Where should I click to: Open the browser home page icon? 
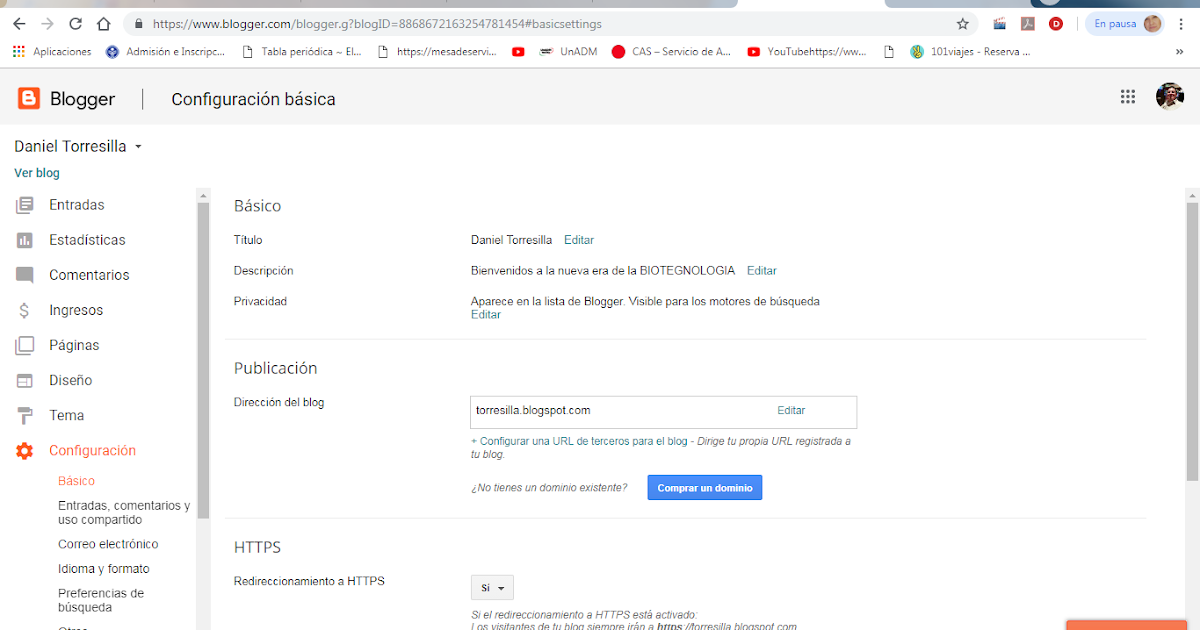[x=104, y=23]
